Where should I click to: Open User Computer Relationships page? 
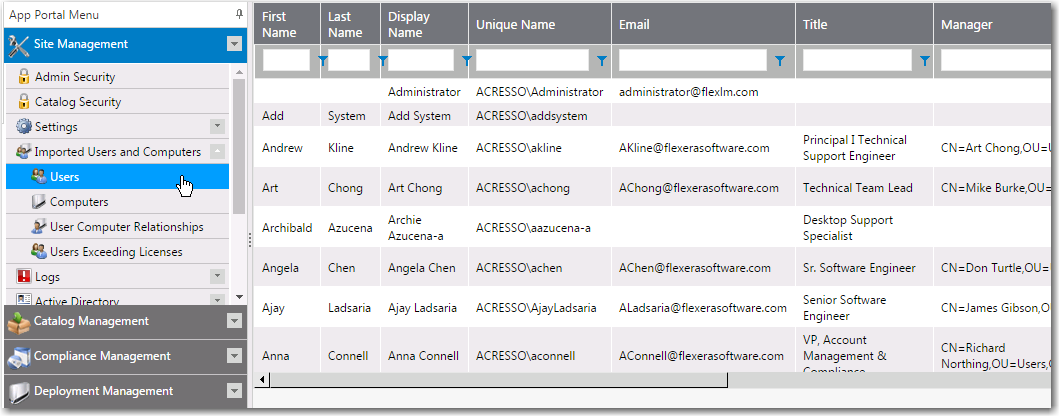click(x=126, y=227)
